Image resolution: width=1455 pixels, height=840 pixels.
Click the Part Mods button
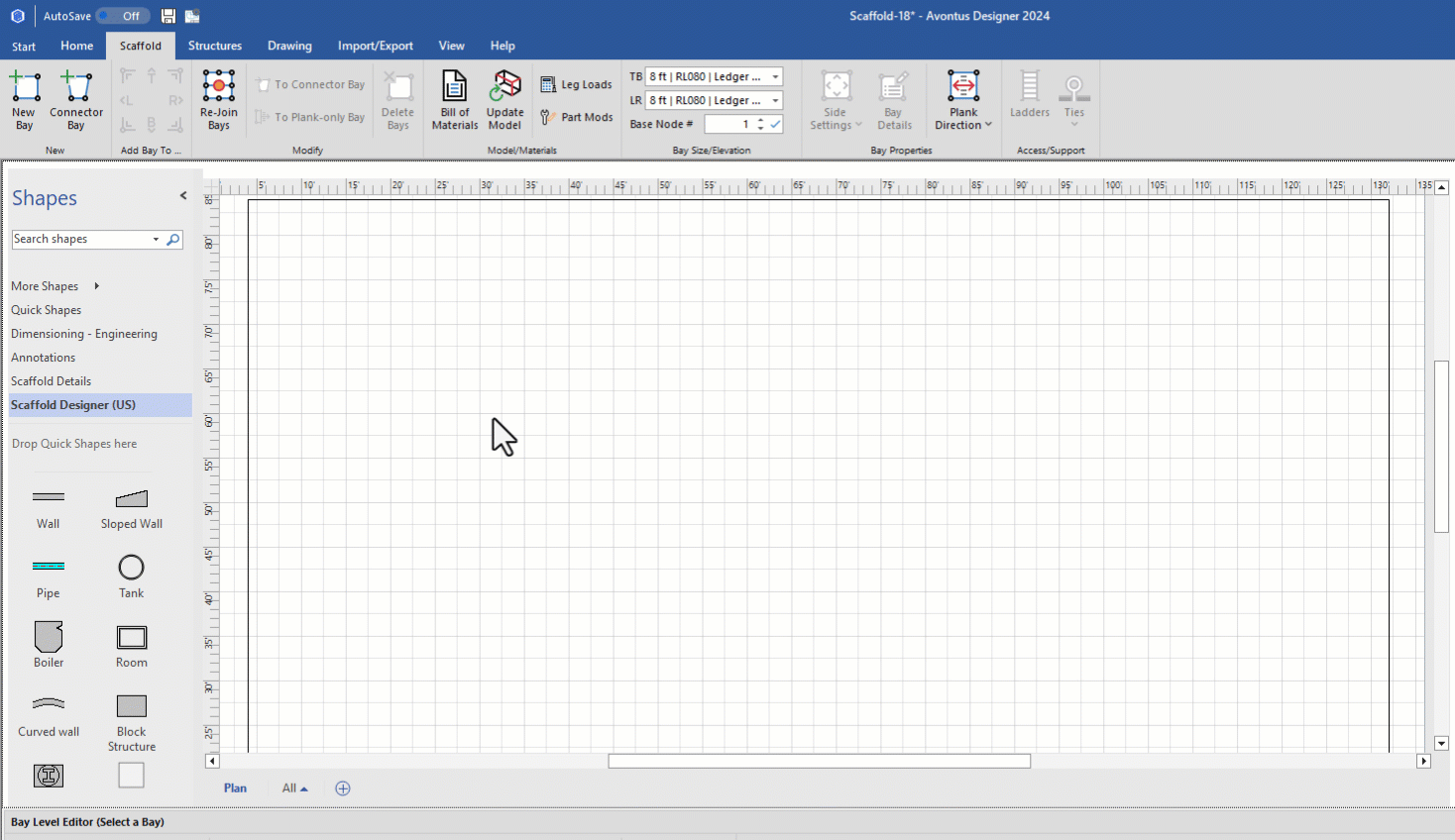point(577,117)
